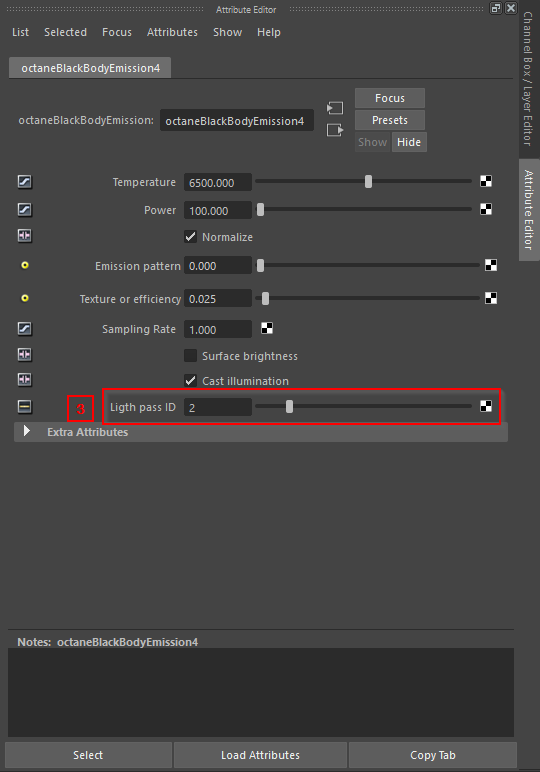Click the icon left of Cast illumination
Image resolution: width=540 pixels, height=772 pixels.
(25, 380)
